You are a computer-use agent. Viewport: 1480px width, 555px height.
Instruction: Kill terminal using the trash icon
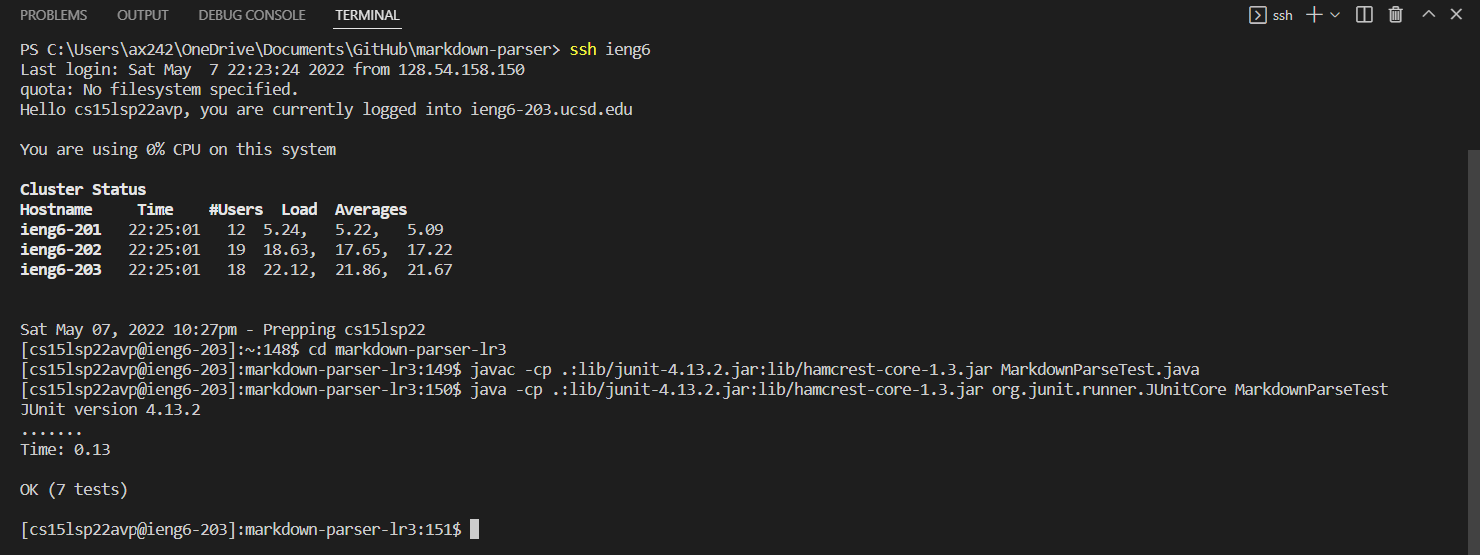click(x=1395, y=15)
